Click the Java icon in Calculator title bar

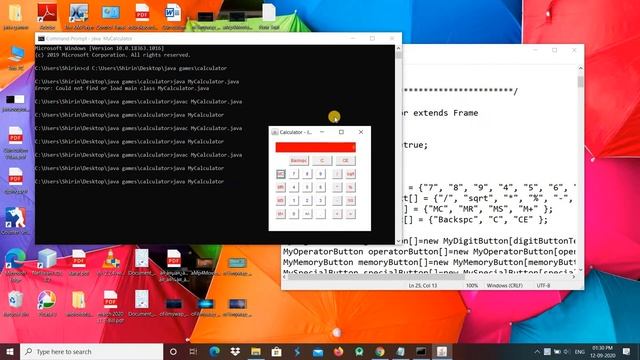(x=275, y=132)
